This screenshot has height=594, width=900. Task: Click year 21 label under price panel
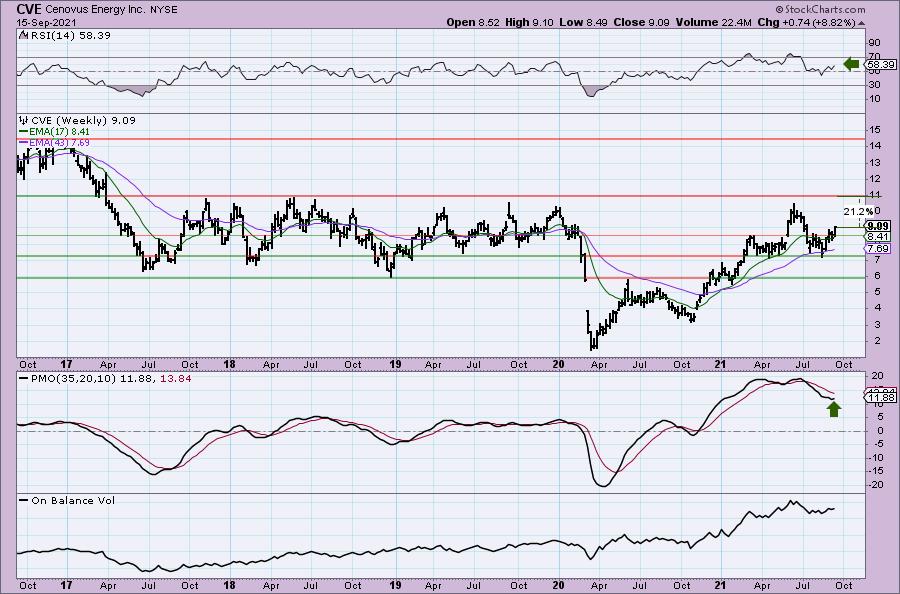[721, 364]
